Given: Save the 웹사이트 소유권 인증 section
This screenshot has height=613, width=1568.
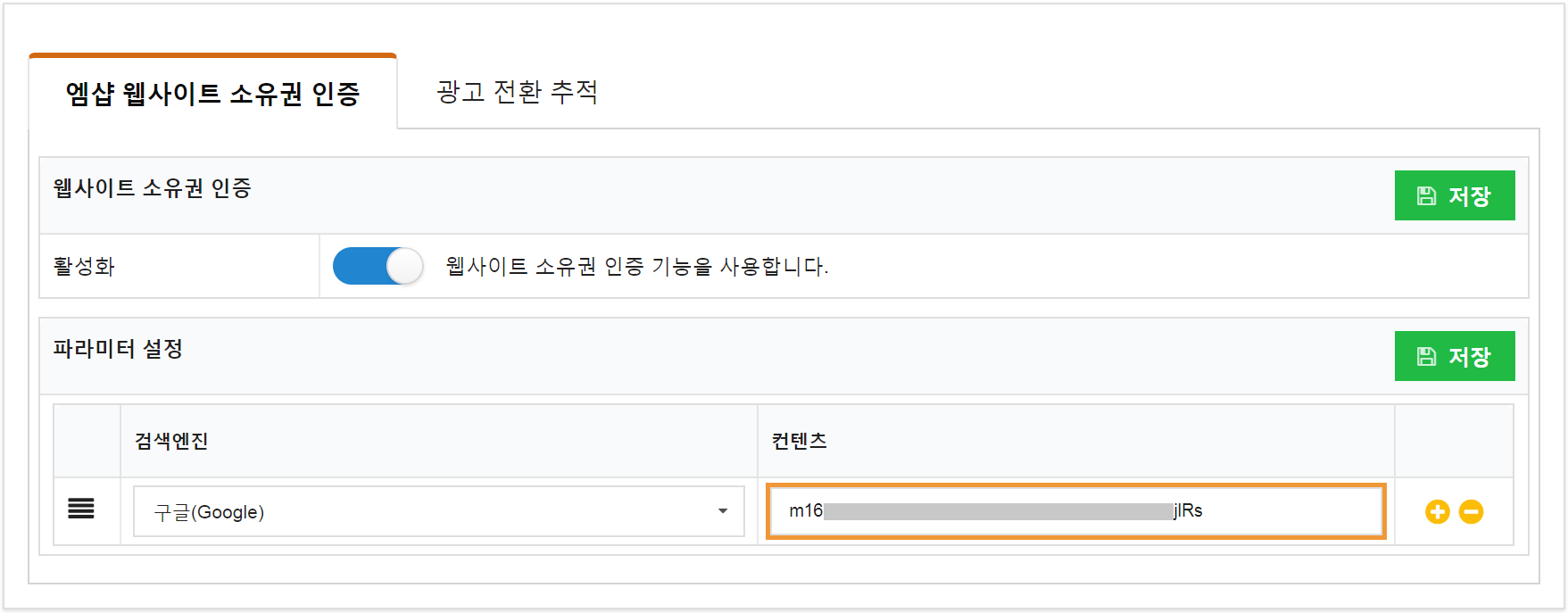Looking at the screenshot, I should point(1455,195).
